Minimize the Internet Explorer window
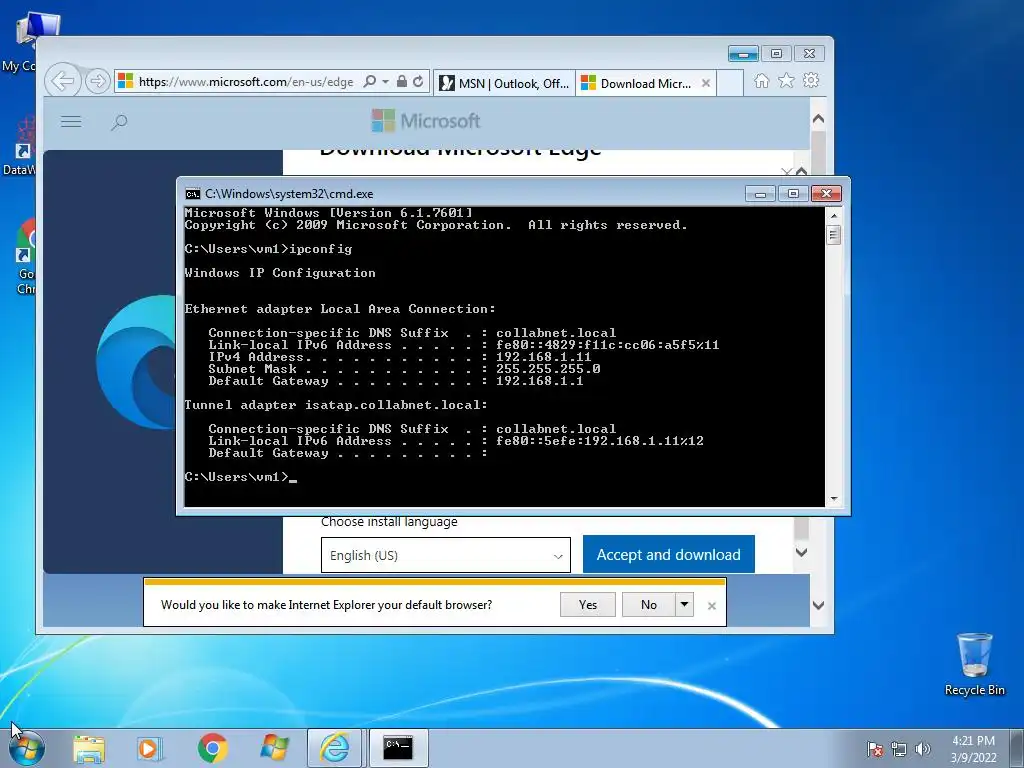This screenshot has height=768, width=1024. 743,54
